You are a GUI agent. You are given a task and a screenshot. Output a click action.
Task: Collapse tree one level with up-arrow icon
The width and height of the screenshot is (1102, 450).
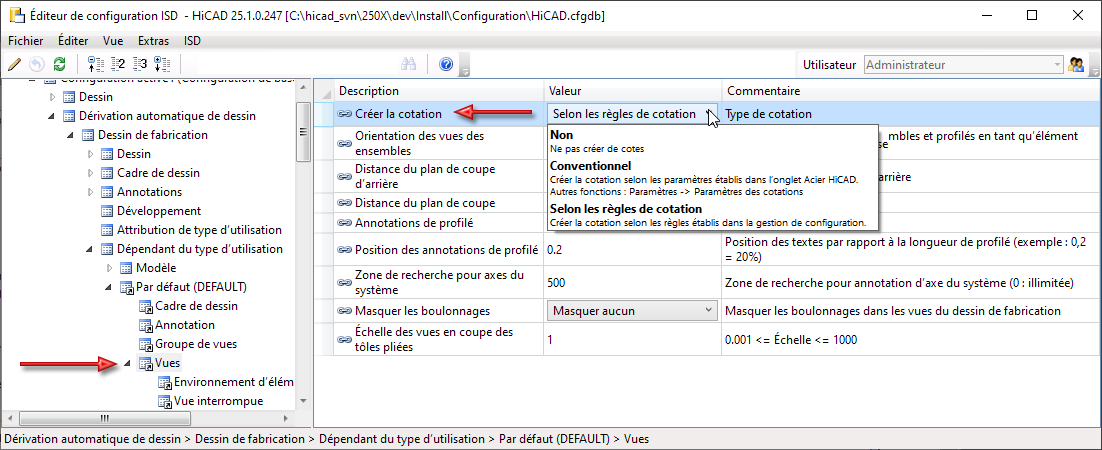pyautogui.click(x=96, y=65)
